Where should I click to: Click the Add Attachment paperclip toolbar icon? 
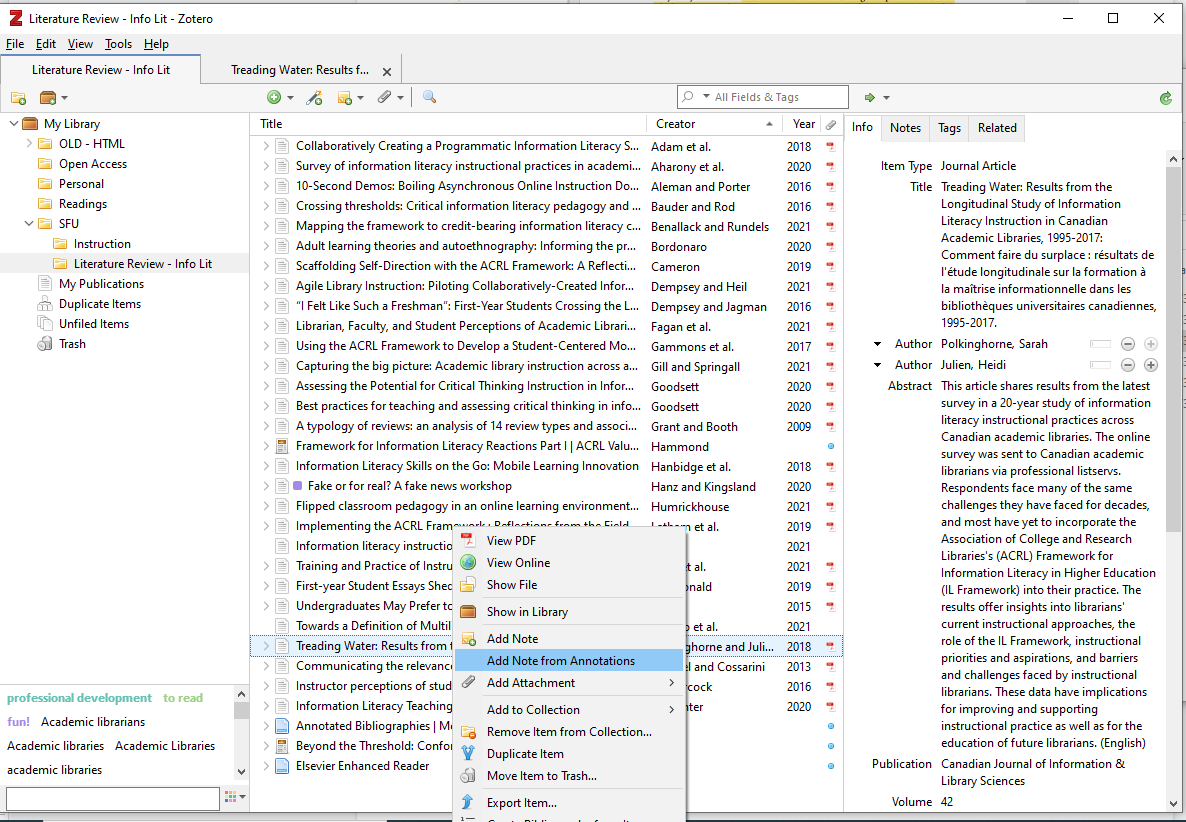tap(386, 97)
